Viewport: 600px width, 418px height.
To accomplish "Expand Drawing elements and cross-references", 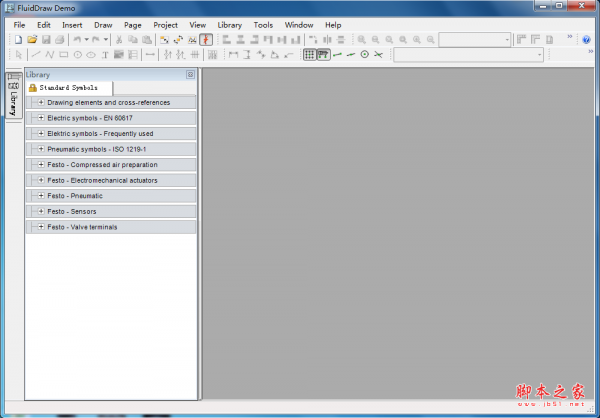I will pyautogui.click(x=41, y=102).
